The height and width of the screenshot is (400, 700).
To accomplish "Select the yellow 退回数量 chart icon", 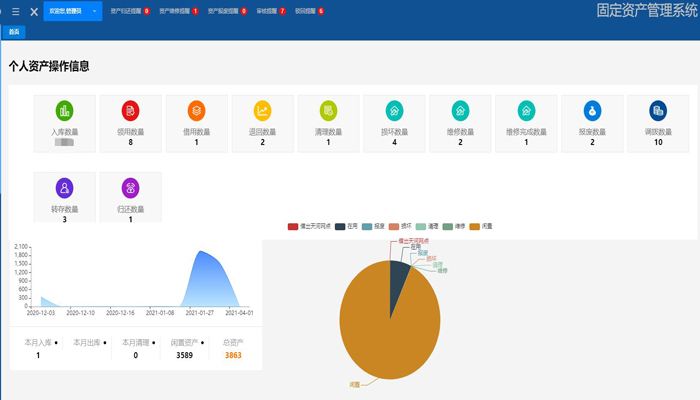I will pos(263,111).
